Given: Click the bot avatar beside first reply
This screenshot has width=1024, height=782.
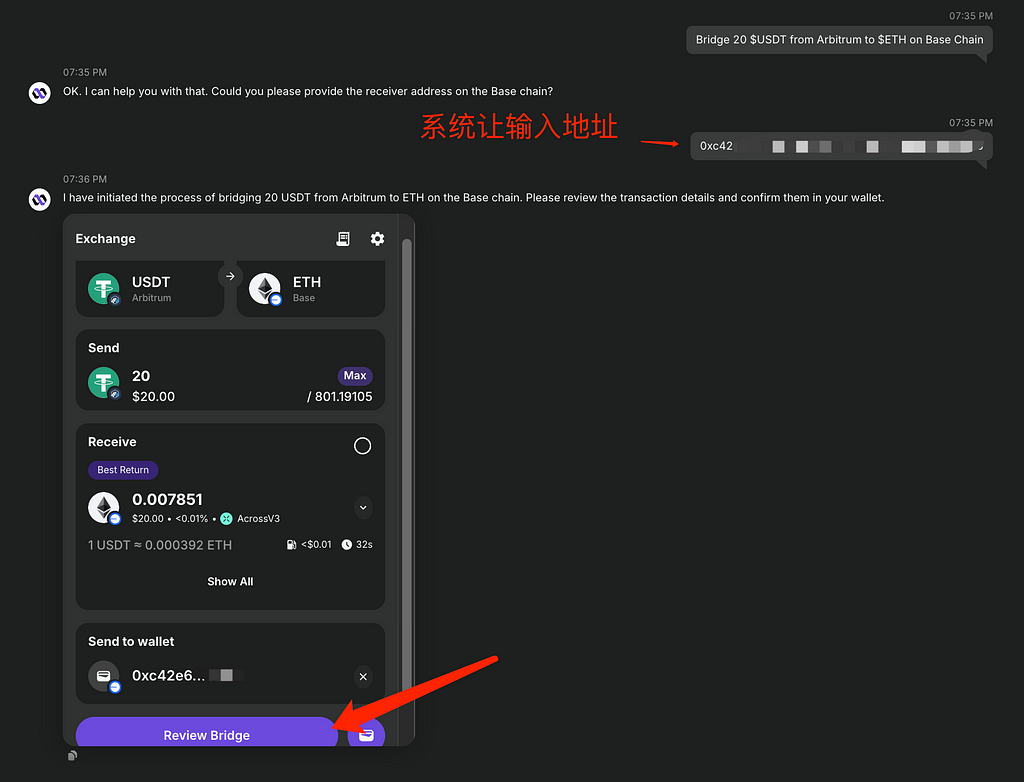Looking at the screenshot, I should pyautogui.click(x=40, y=93).
